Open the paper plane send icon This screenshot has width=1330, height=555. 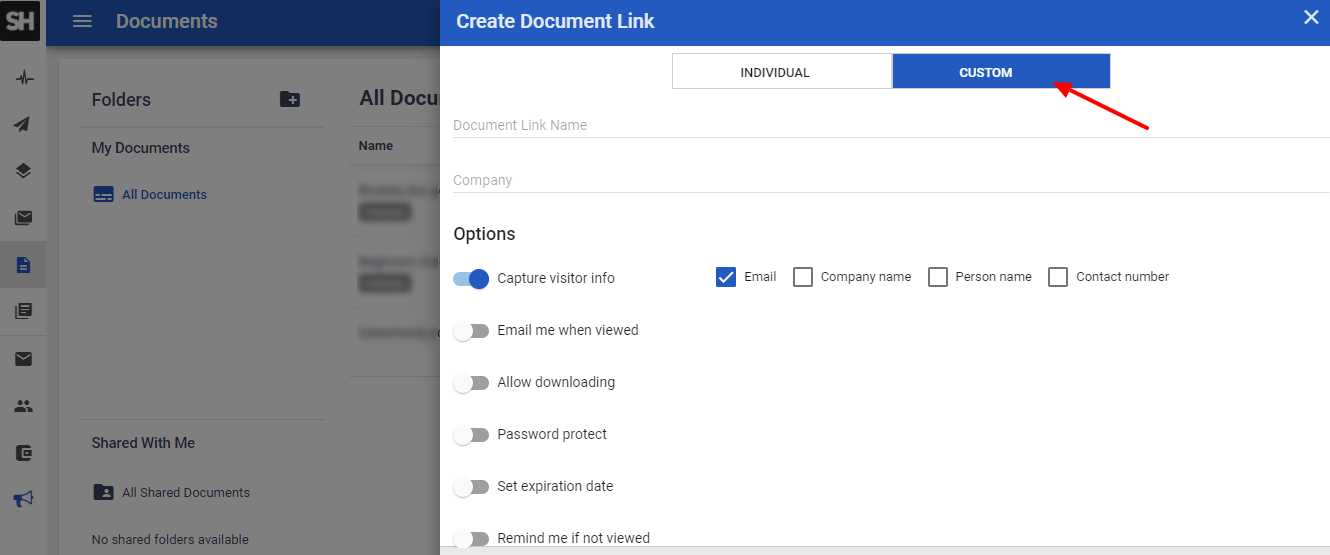23,125
